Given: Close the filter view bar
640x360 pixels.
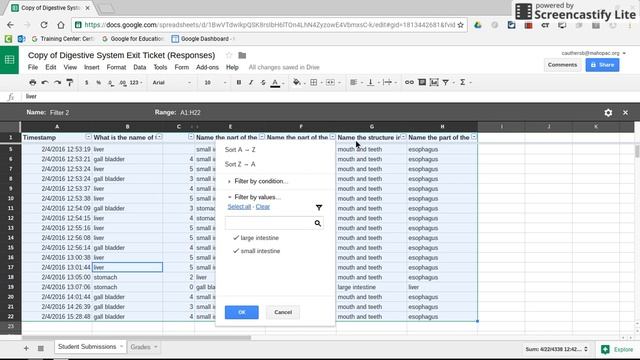Looking at the screenshot, I should click(x=625, y=112).
